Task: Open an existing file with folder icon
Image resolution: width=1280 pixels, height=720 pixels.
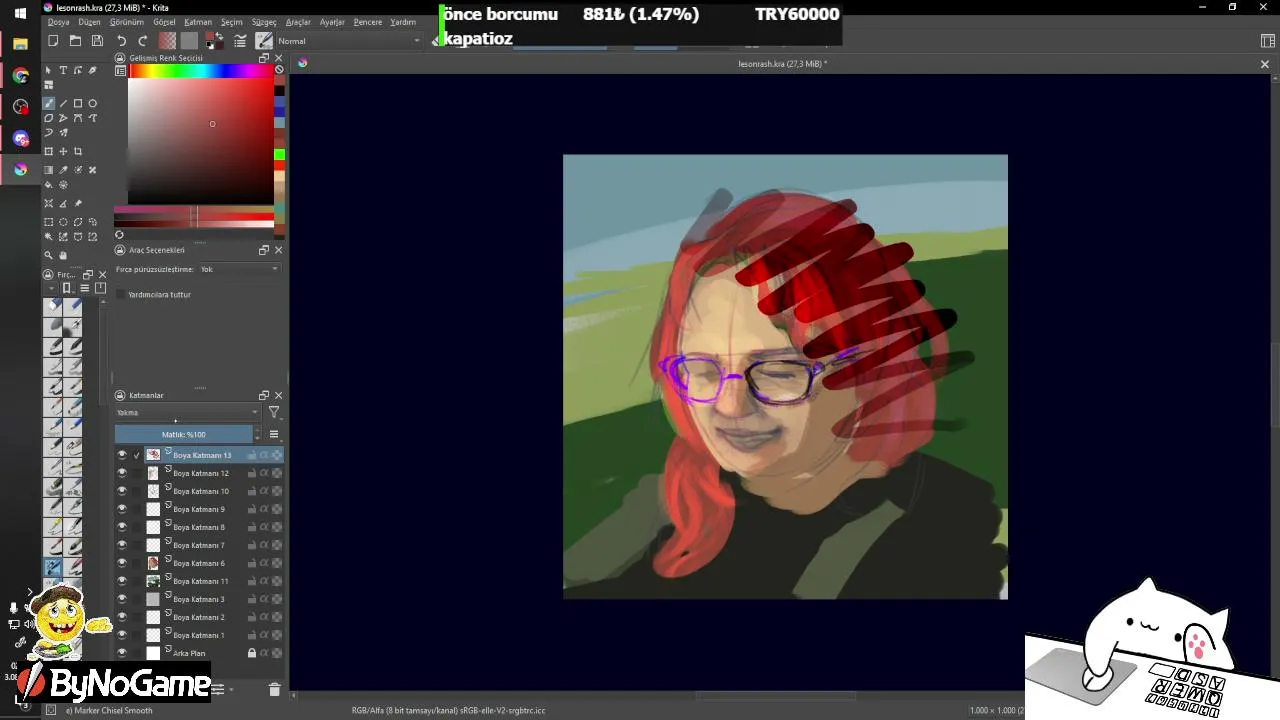Action: tap(75, 41)
